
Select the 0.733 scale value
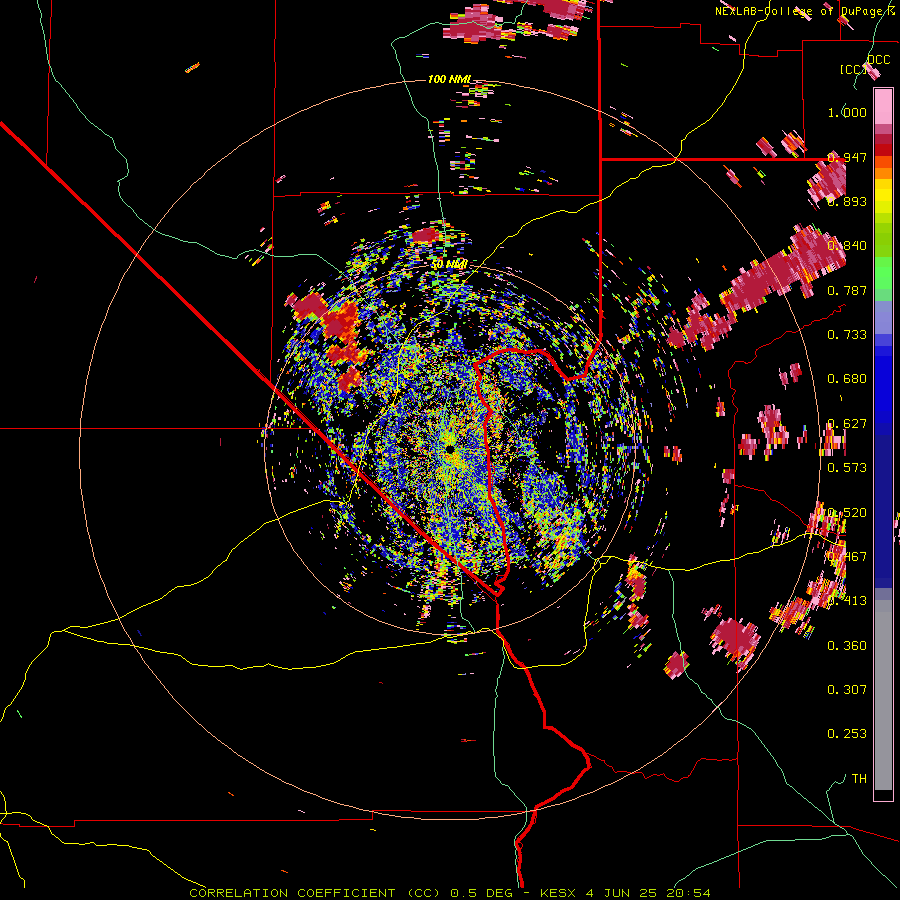pos(847,335)
